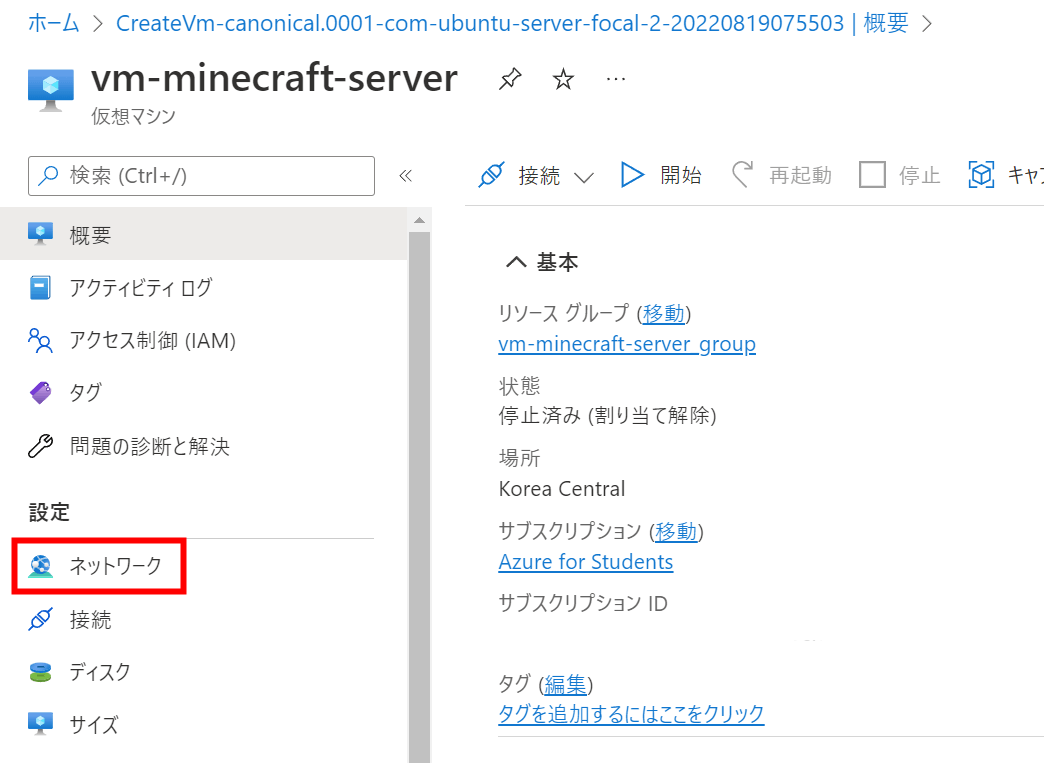
Task: Open the more options ellipsis menu
Action: (x=616, y=79)
